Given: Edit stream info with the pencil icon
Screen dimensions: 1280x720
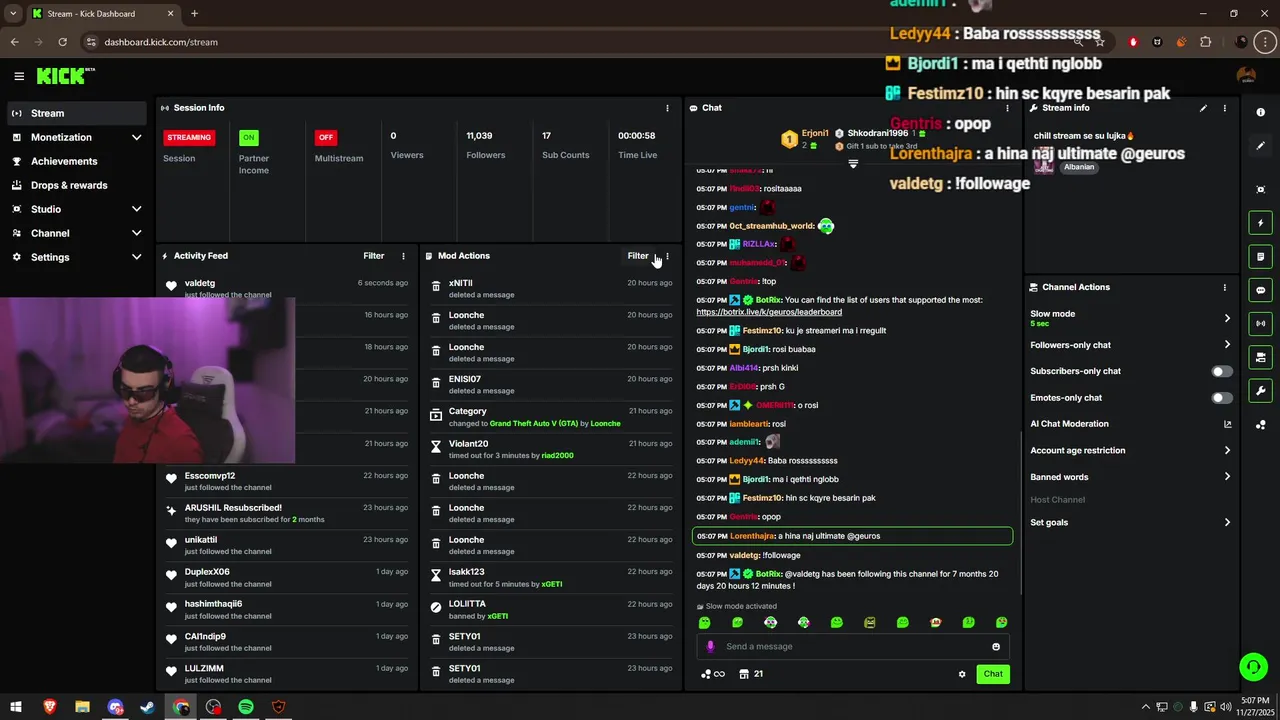Looking at the screenshot, I should pyautogui.click(x=1203, y=108).
